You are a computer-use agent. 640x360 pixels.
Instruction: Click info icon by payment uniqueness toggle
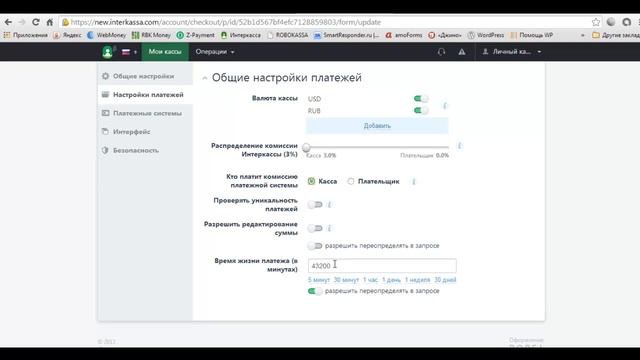coord(329,204)
